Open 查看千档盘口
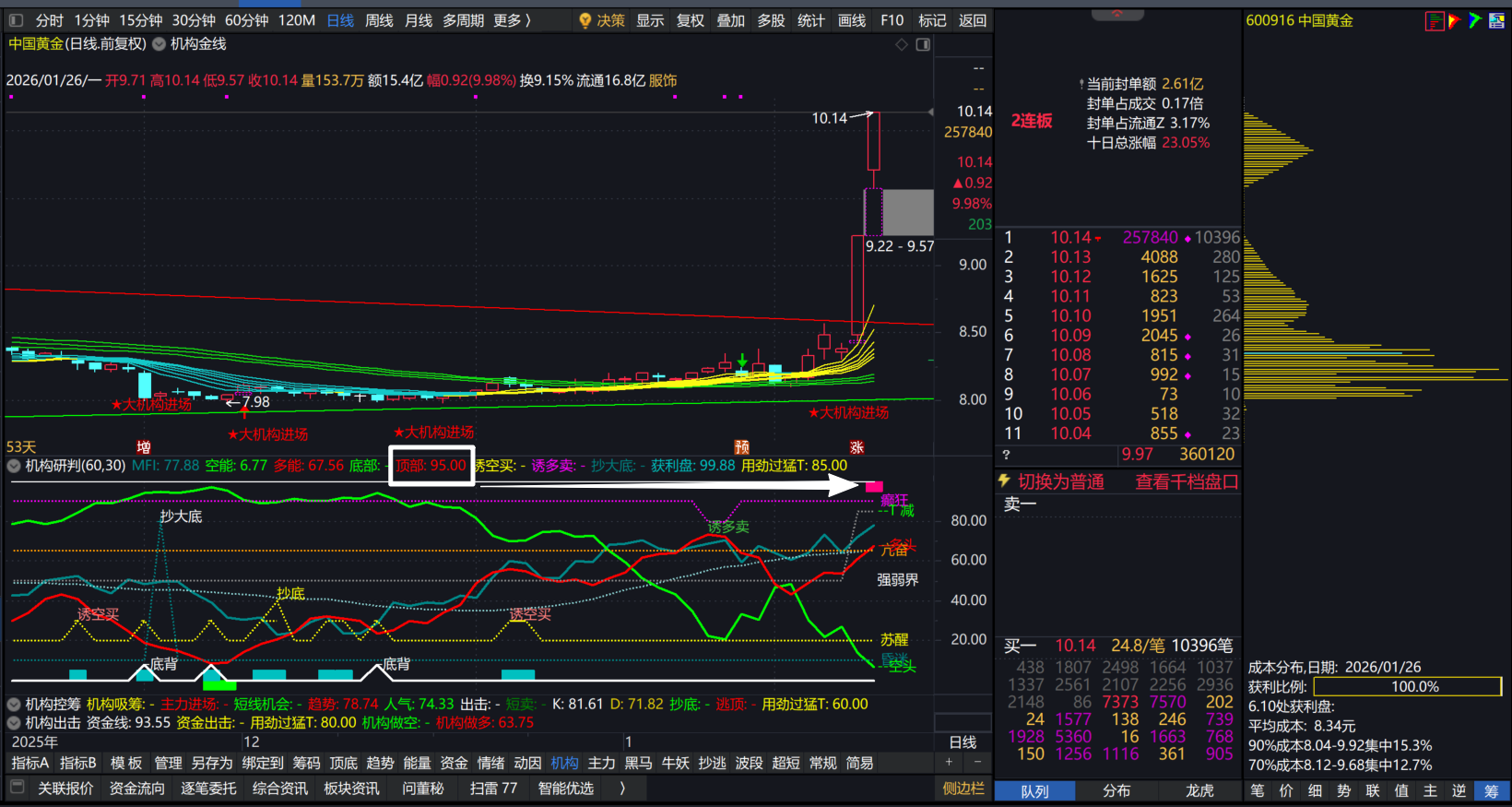Viewport: 1512px width, 807px height. [1187, 481]
